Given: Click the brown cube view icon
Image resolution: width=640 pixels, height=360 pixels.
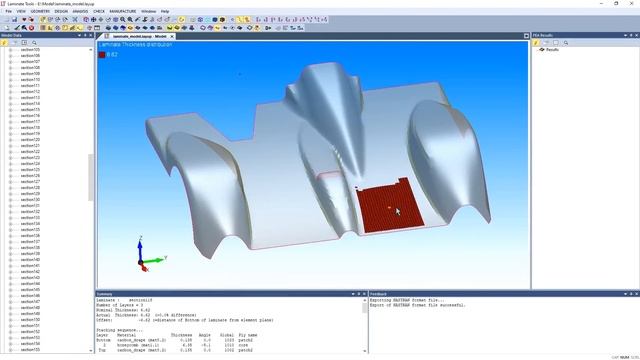Looking at the screenshot, I should click(222, 20).
